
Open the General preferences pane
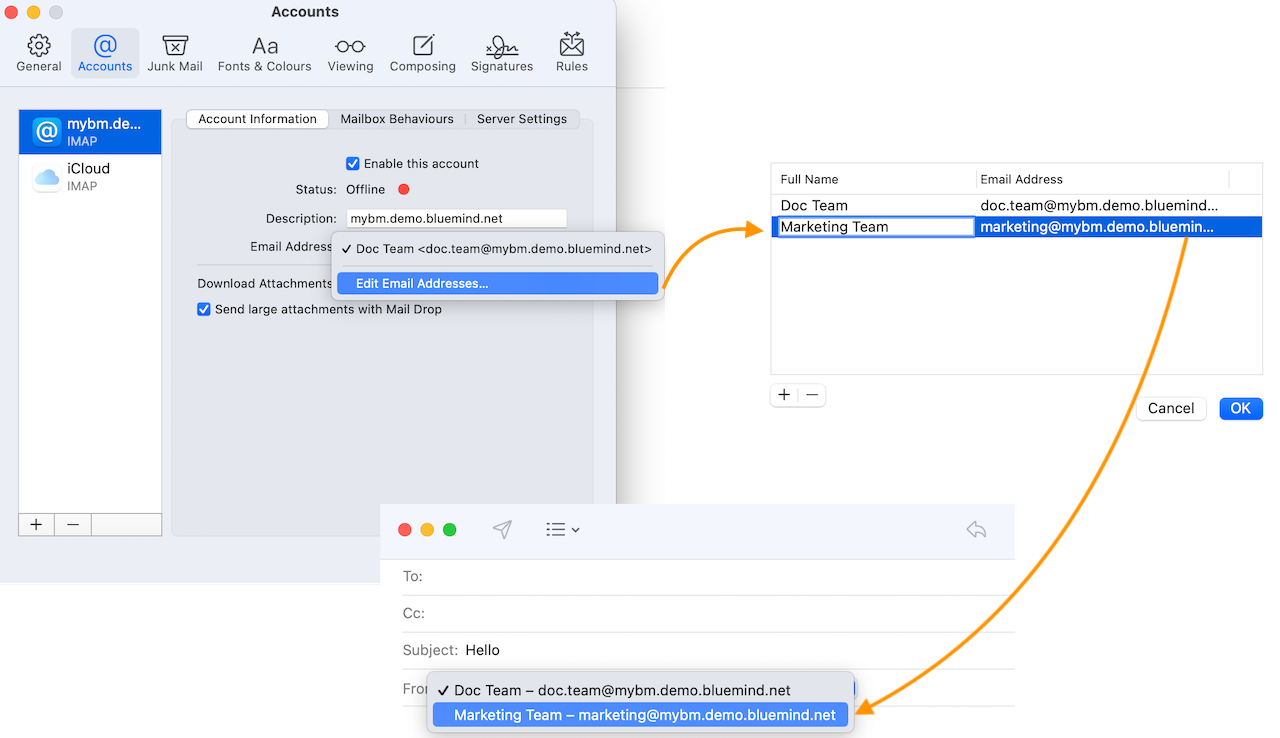(x=39, y=53)
